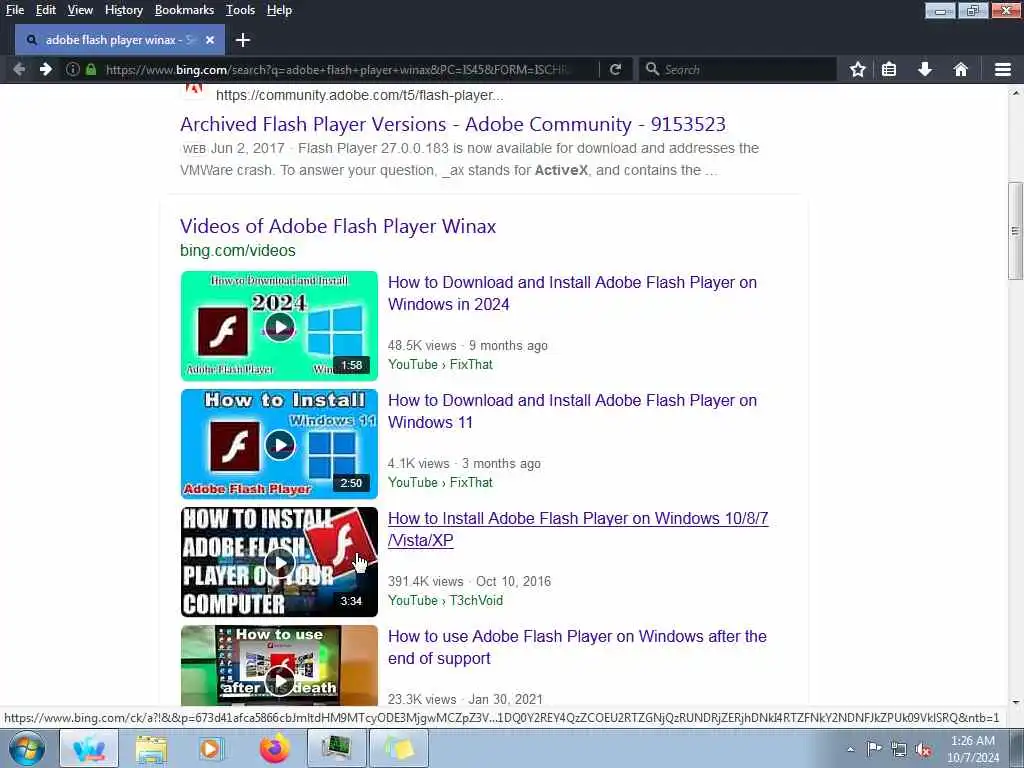This screenshot has height=768, width=1024.
Task: Open Install Adobe Flash Player on Windows 11 link
Action: tap(572, 411)
